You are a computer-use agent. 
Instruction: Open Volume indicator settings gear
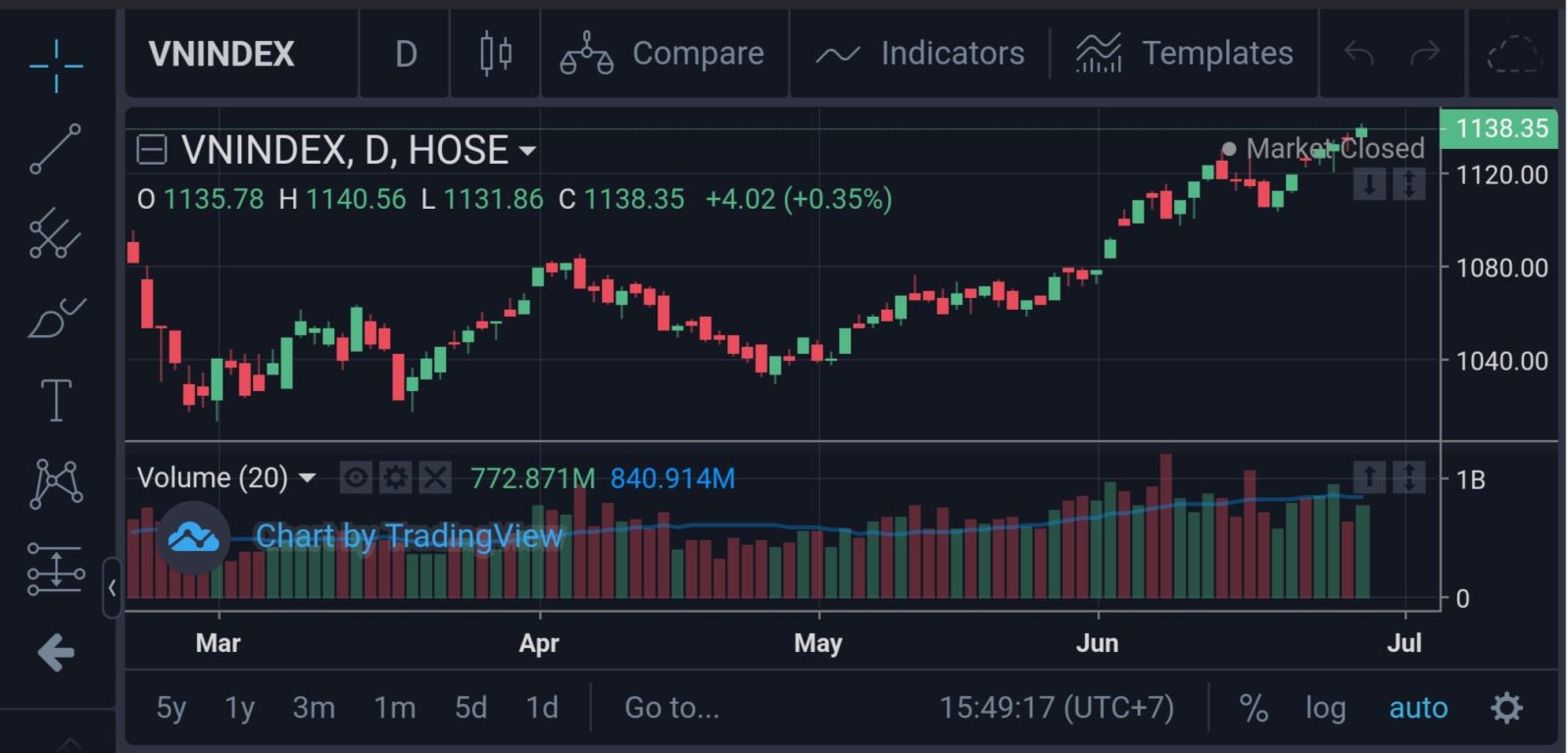pos(395,477)
